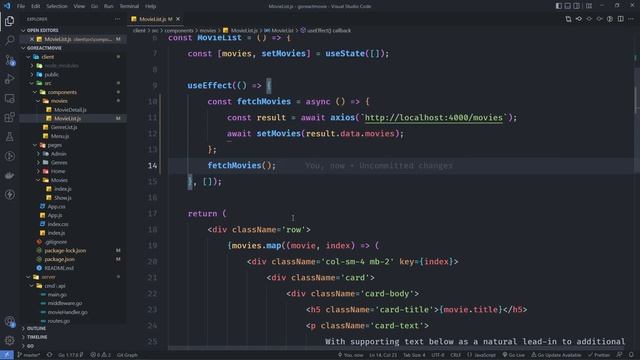640x360 pixels.
Task: Close the MovieList.js editor tab
Action: click(x=178, y=19)
